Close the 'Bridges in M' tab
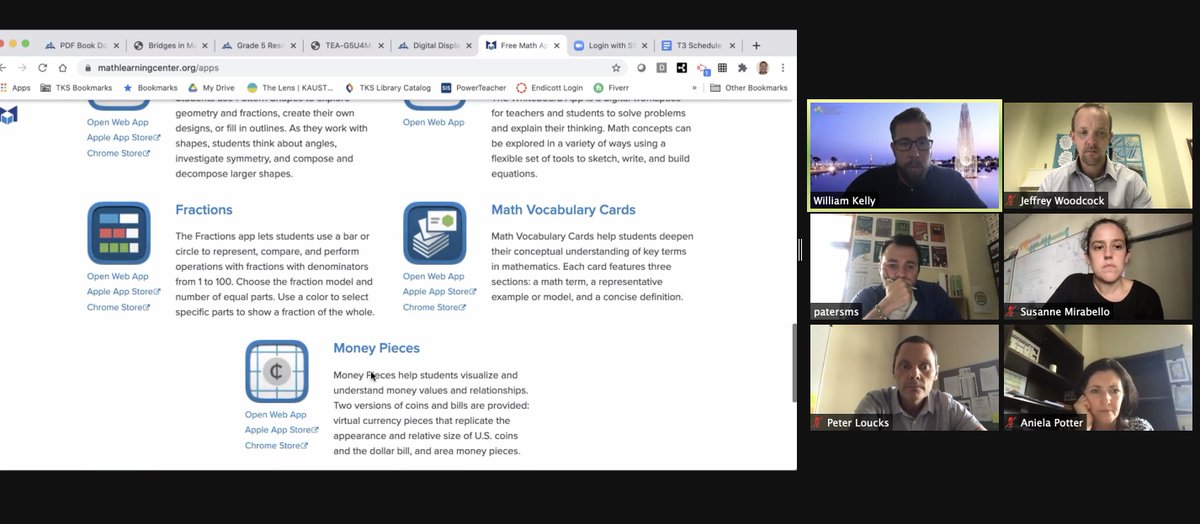The height and width of the screenshot is (524, 1200). 205,45
